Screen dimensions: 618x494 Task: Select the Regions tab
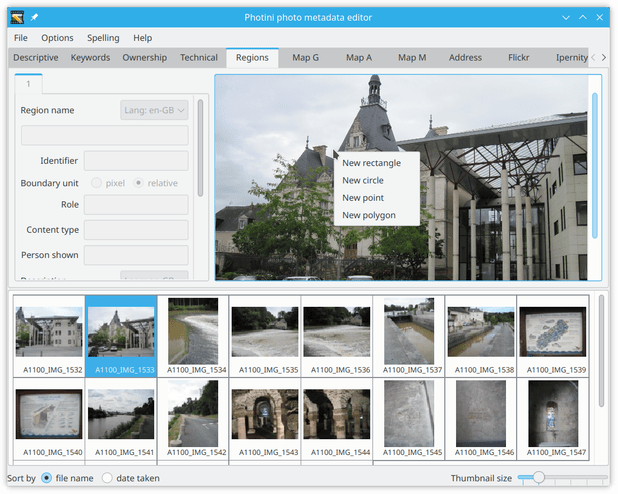[252, 58]
